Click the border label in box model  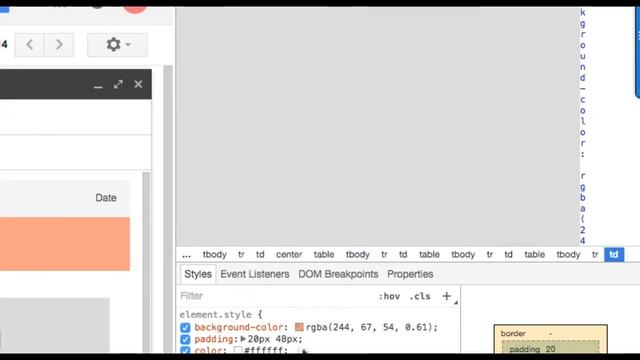point(513,333)
